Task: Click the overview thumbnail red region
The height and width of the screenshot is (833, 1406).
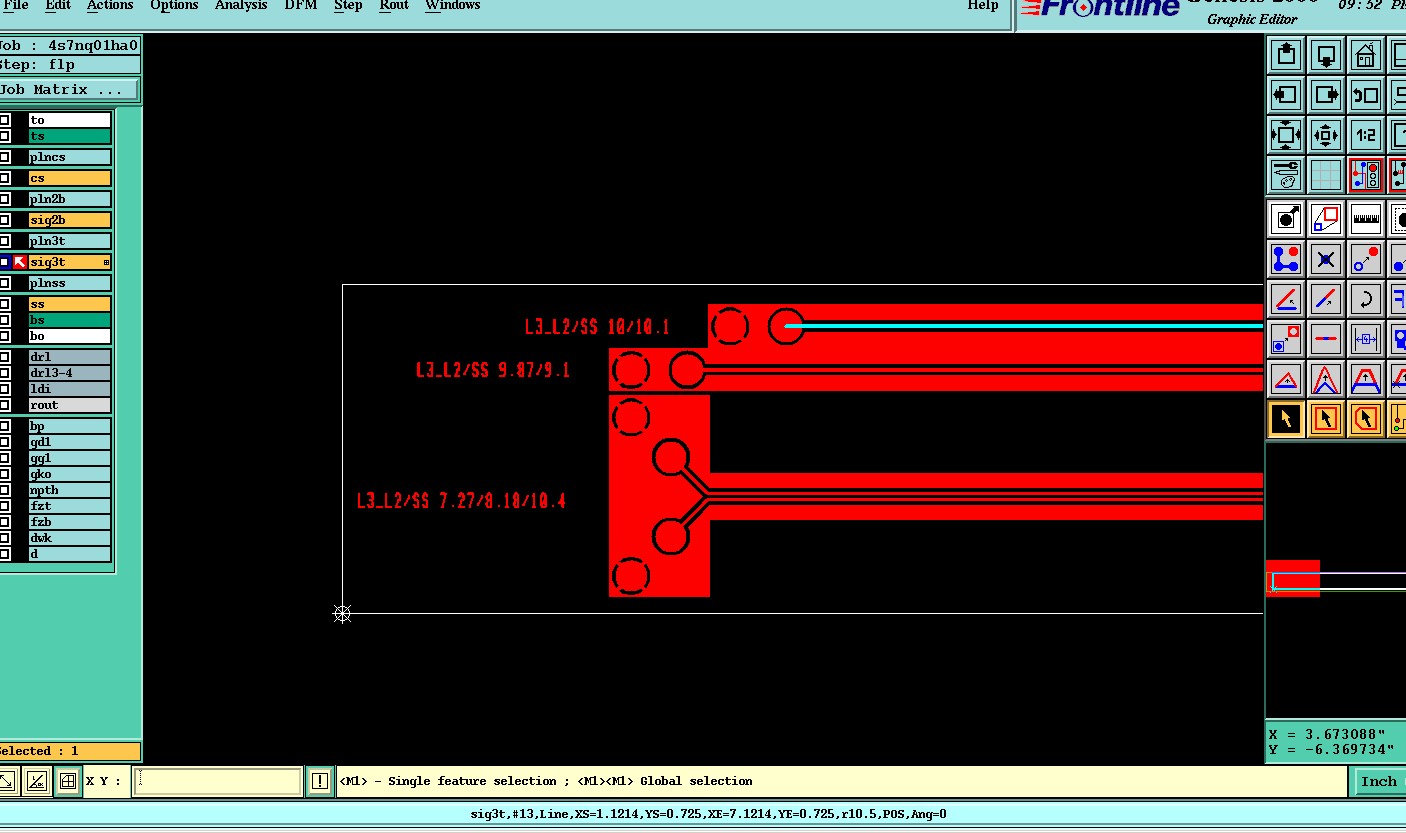Action: click(x=1293, y=579)
